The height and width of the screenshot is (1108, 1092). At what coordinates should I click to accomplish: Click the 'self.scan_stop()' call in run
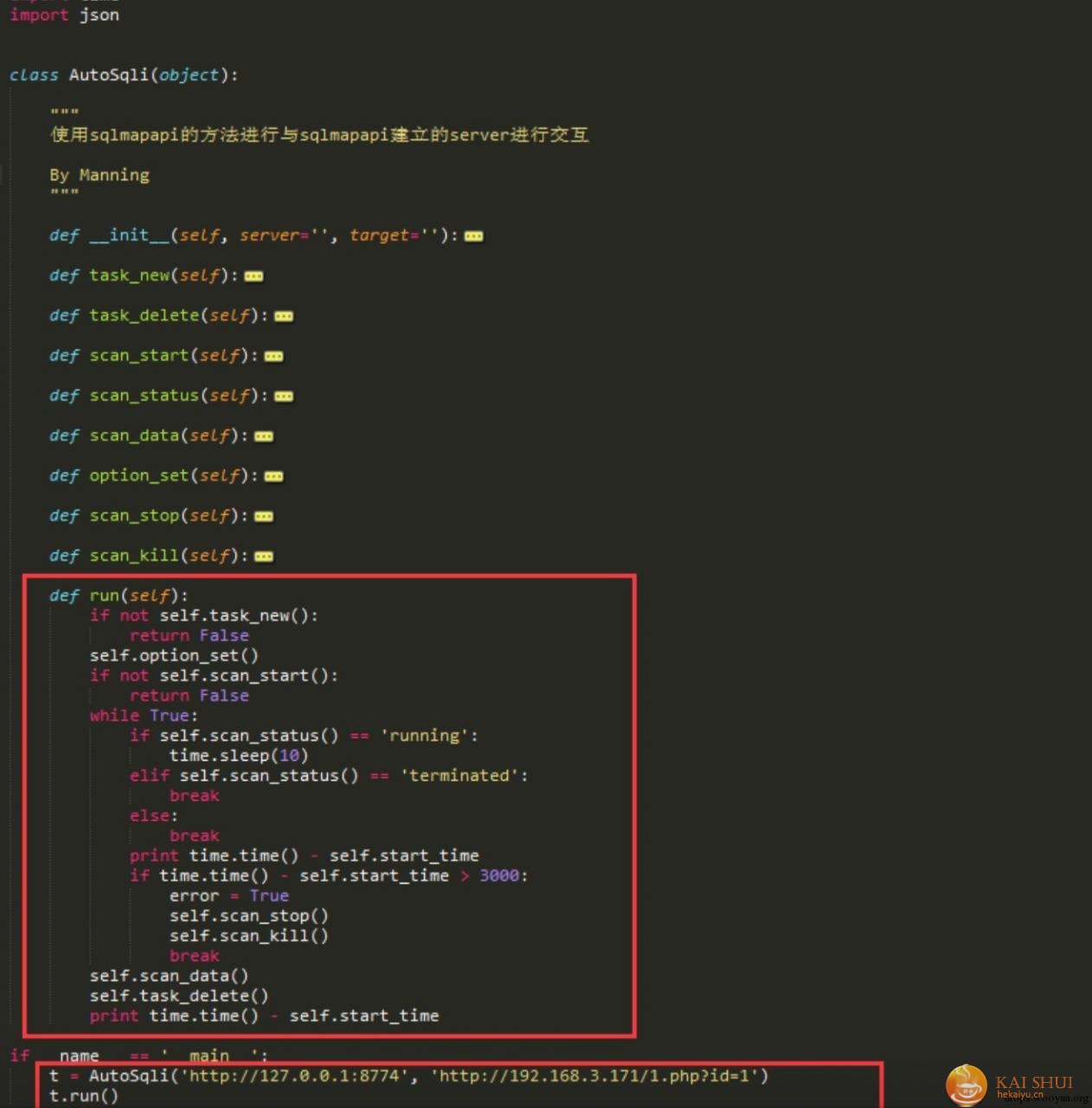(249, 915)
